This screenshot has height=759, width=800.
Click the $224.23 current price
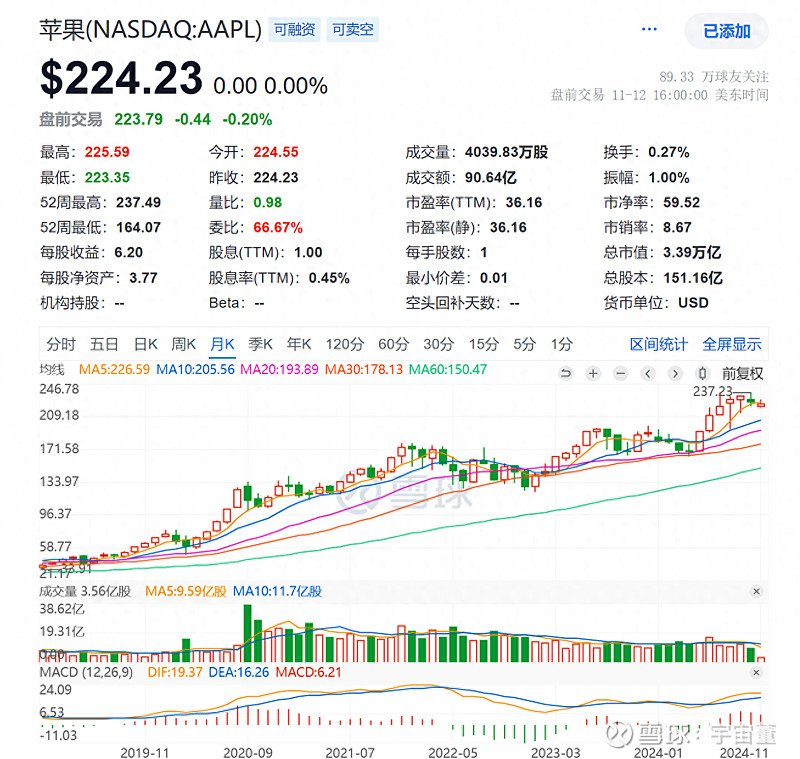[121, 78]
